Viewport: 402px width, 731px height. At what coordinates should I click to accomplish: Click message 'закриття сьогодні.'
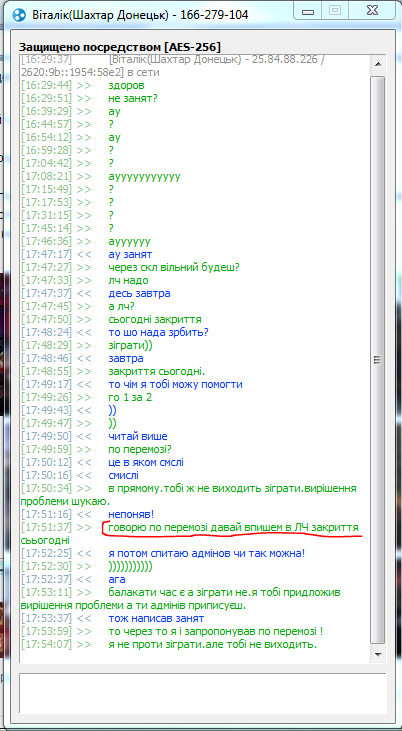[156, 372]
